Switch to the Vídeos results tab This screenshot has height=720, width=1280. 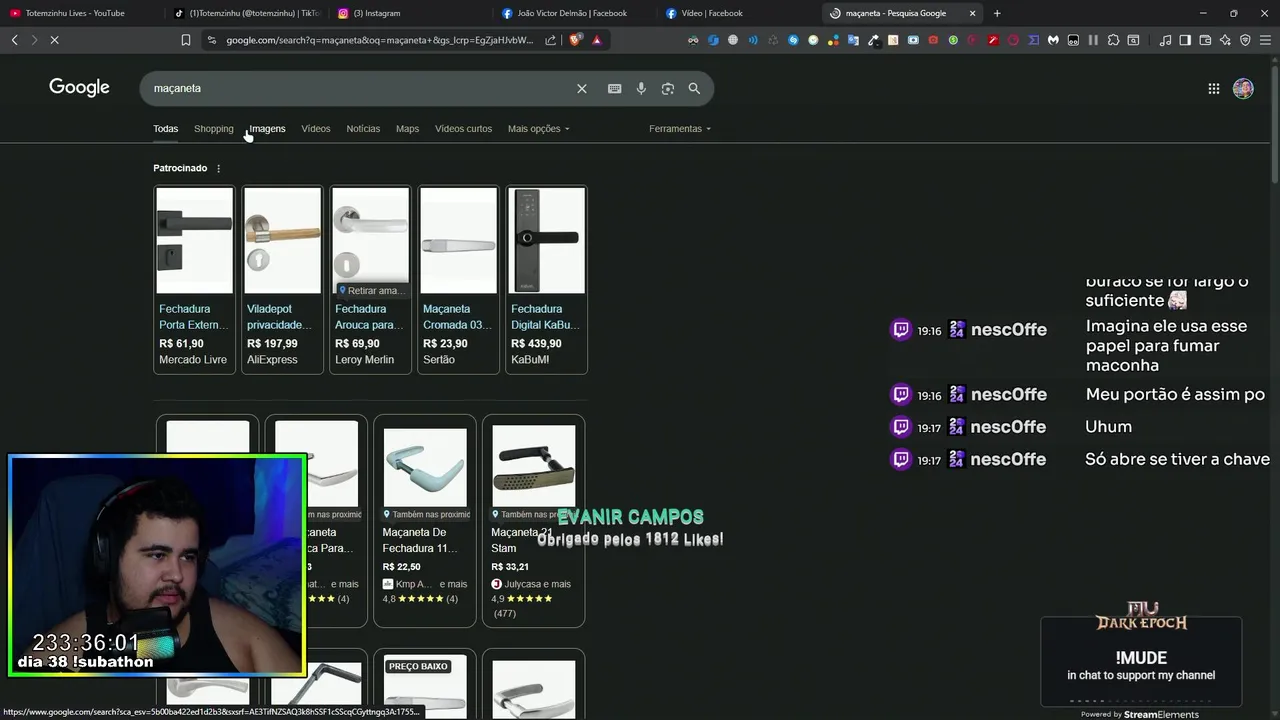coord(316,129)
